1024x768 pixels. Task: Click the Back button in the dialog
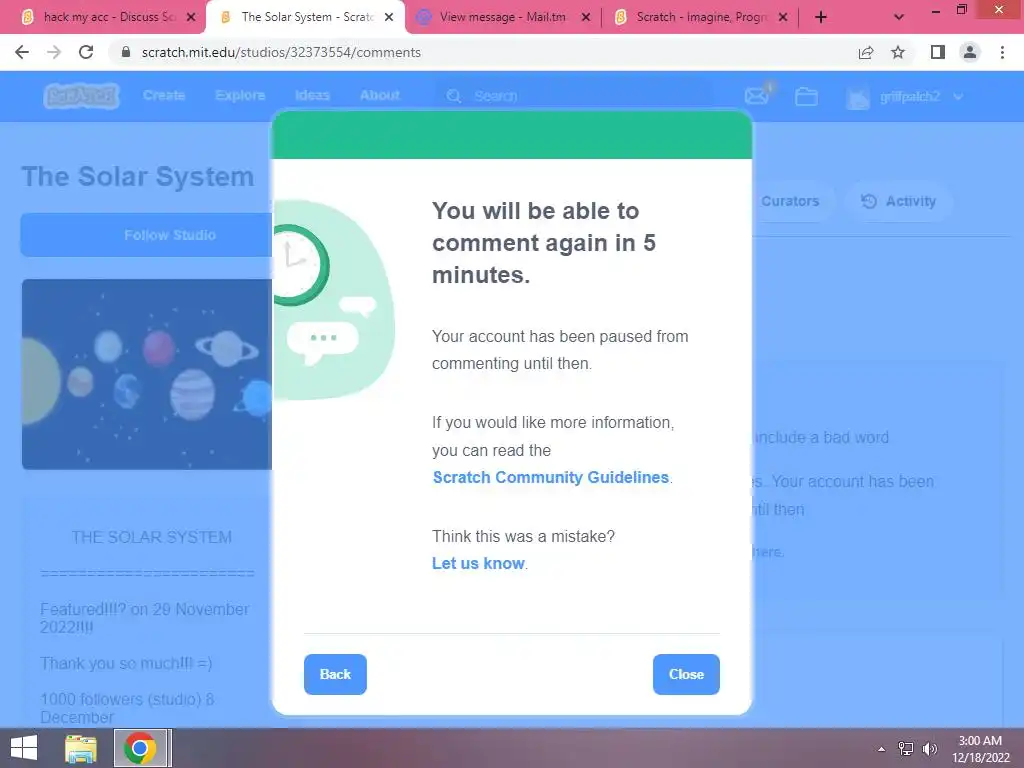(x=335, y=674)
